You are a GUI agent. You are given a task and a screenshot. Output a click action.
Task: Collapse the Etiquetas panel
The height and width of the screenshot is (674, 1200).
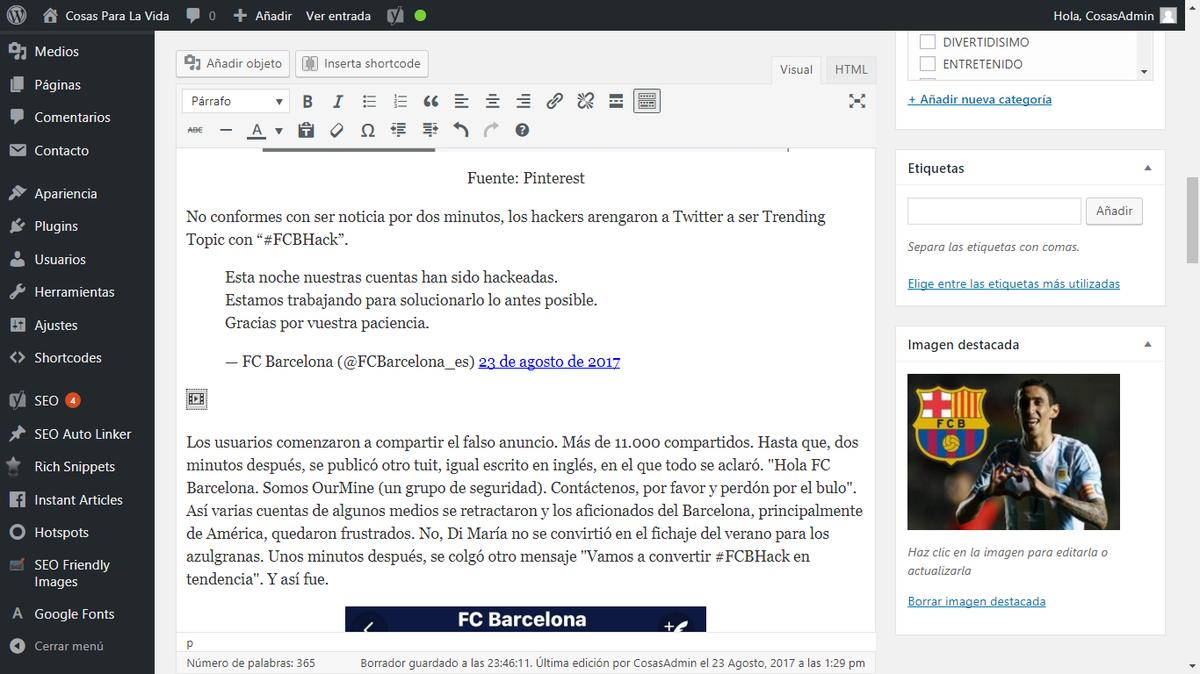pos(1147,168)
